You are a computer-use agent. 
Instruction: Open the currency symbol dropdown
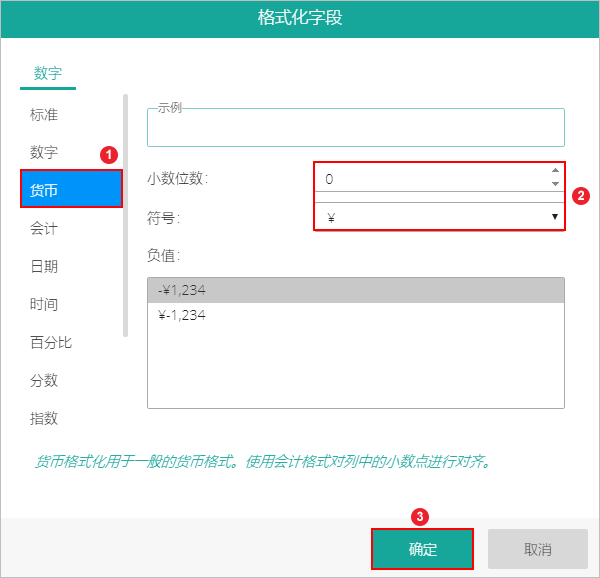coord(440,217)
